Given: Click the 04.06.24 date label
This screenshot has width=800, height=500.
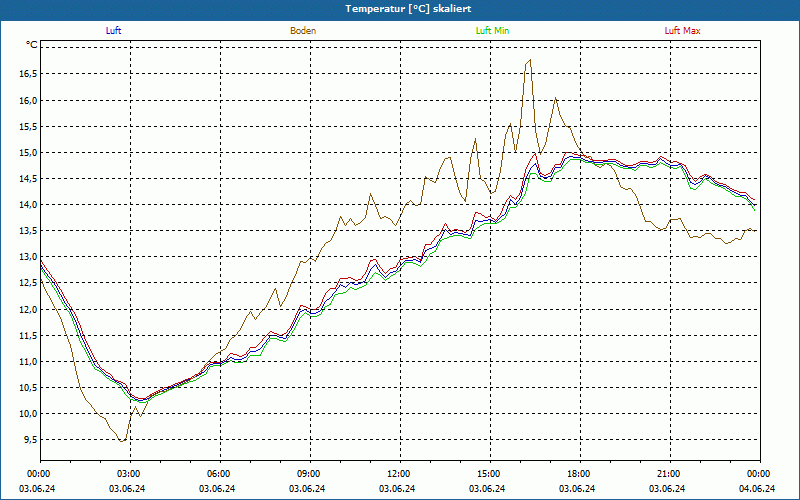Looking at the screenshot, I should 757,488.
